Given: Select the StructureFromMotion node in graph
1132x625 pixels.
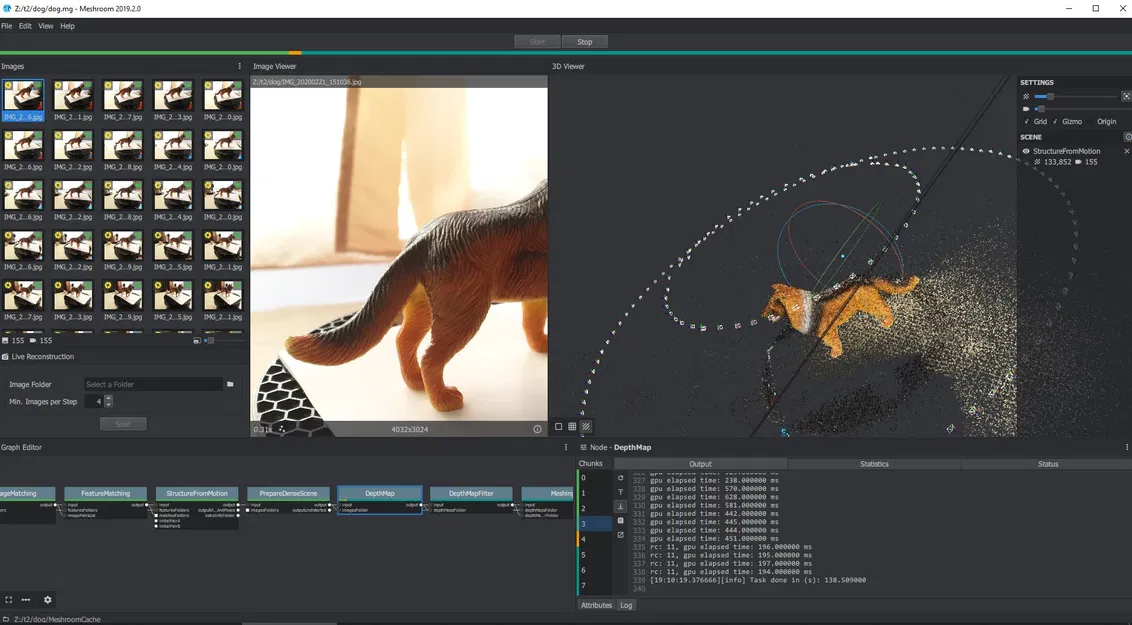Looking at the screenshot, I should 197,494.
